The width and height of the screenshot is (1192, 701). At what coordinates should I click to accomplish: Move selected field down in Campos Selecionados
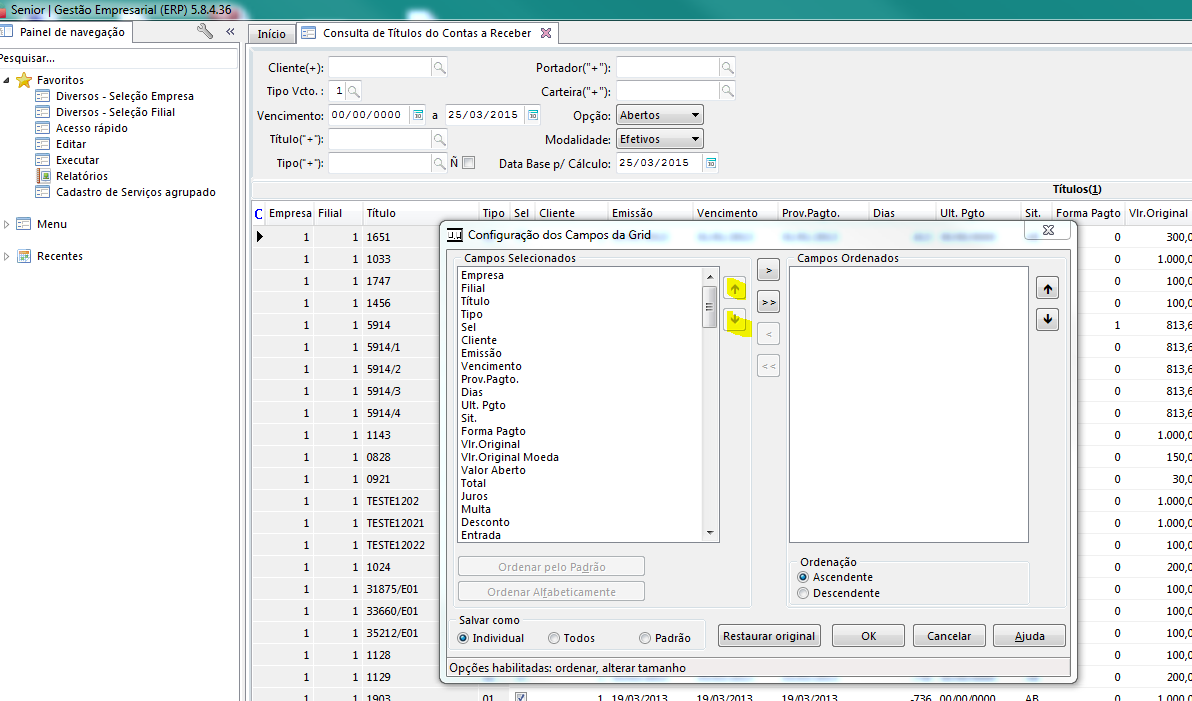click(735, 320)
